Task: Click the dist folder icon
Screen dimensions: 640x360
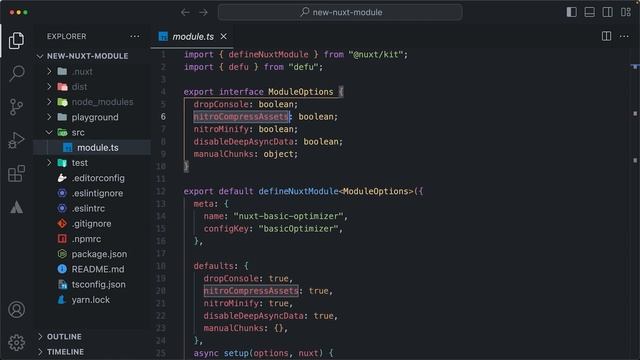Action: click(62, 87)
